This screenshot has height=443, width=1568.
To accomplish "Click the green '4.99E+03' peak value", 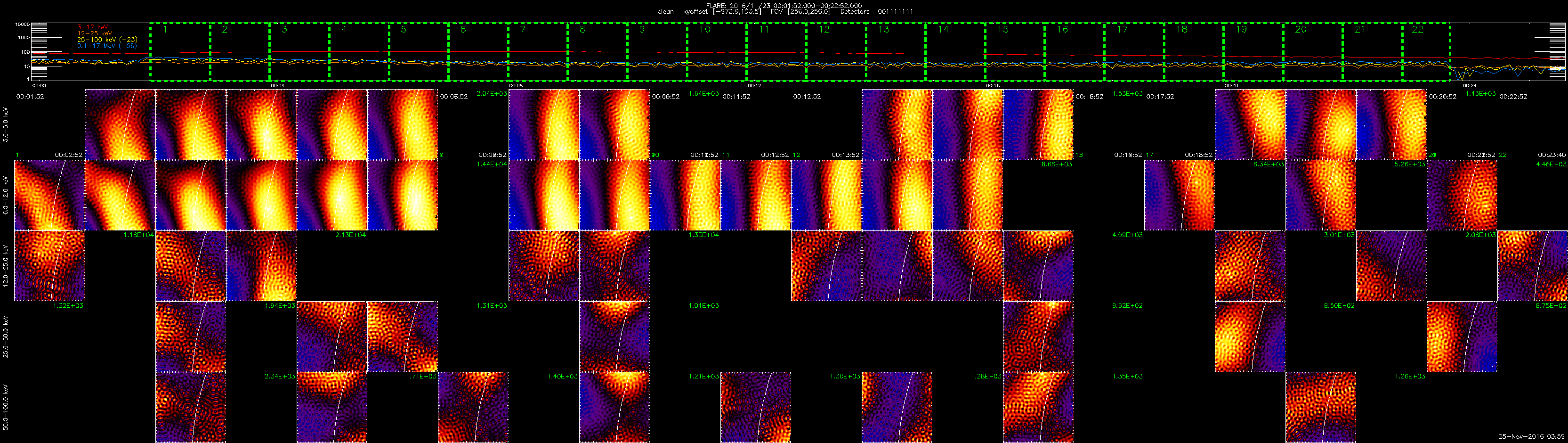I will click(x=1127, y=235).
